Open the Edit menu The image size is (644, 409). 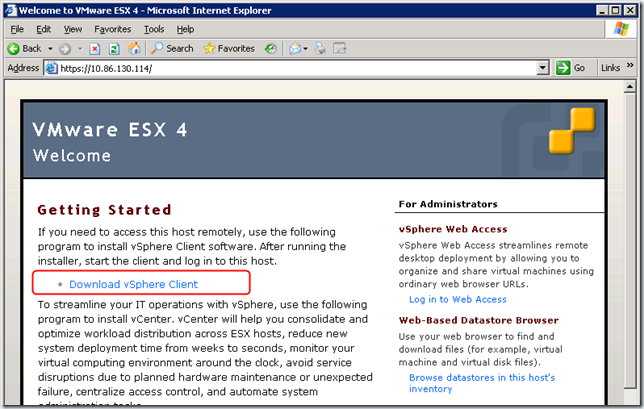pyautogui.click(x=44, y=29)
